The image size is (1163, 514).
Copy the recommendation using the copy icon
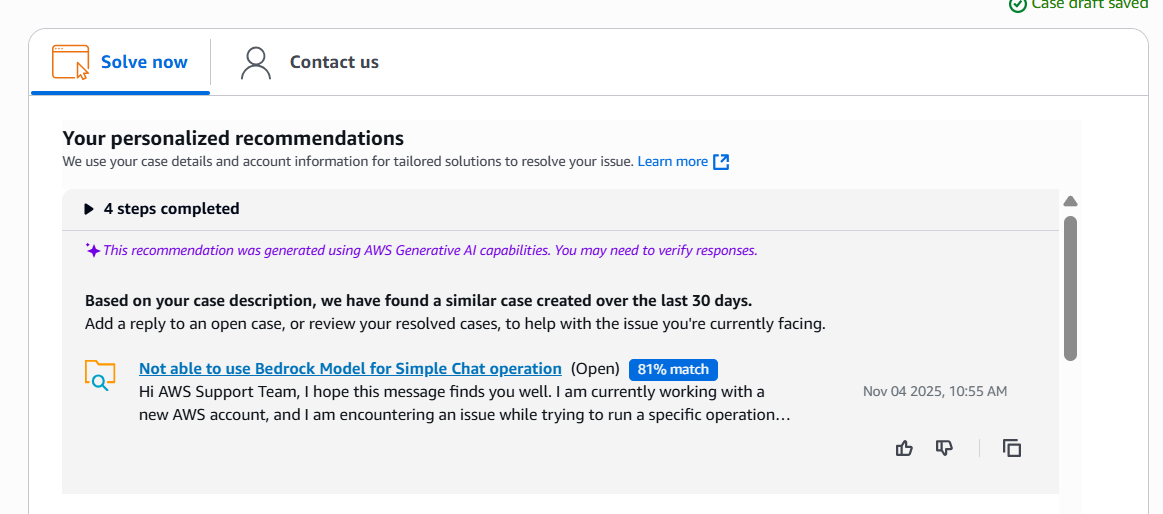coord(1012,448)
